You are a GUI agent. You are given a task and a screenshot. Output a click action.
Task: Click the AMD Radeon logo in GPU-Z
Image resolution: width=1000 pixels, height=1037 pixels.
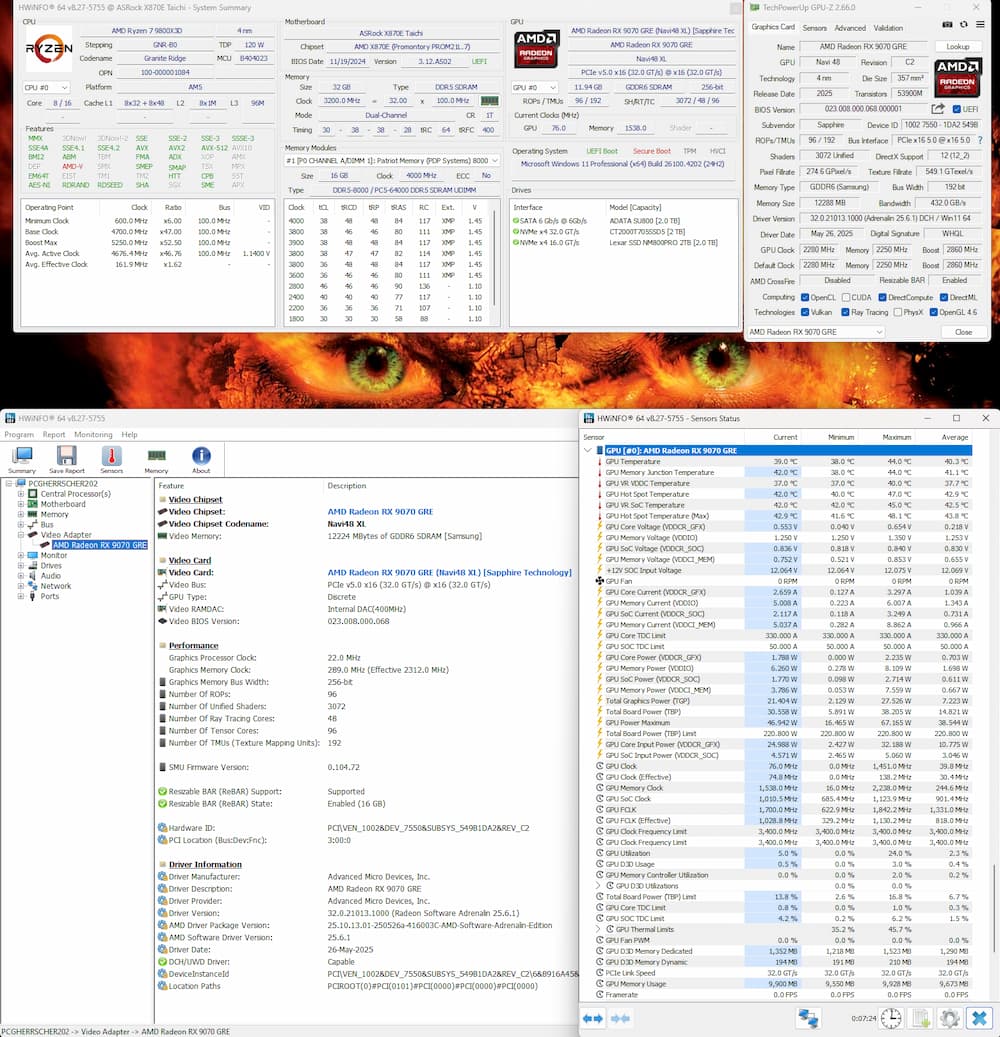[x=957, y=78]
